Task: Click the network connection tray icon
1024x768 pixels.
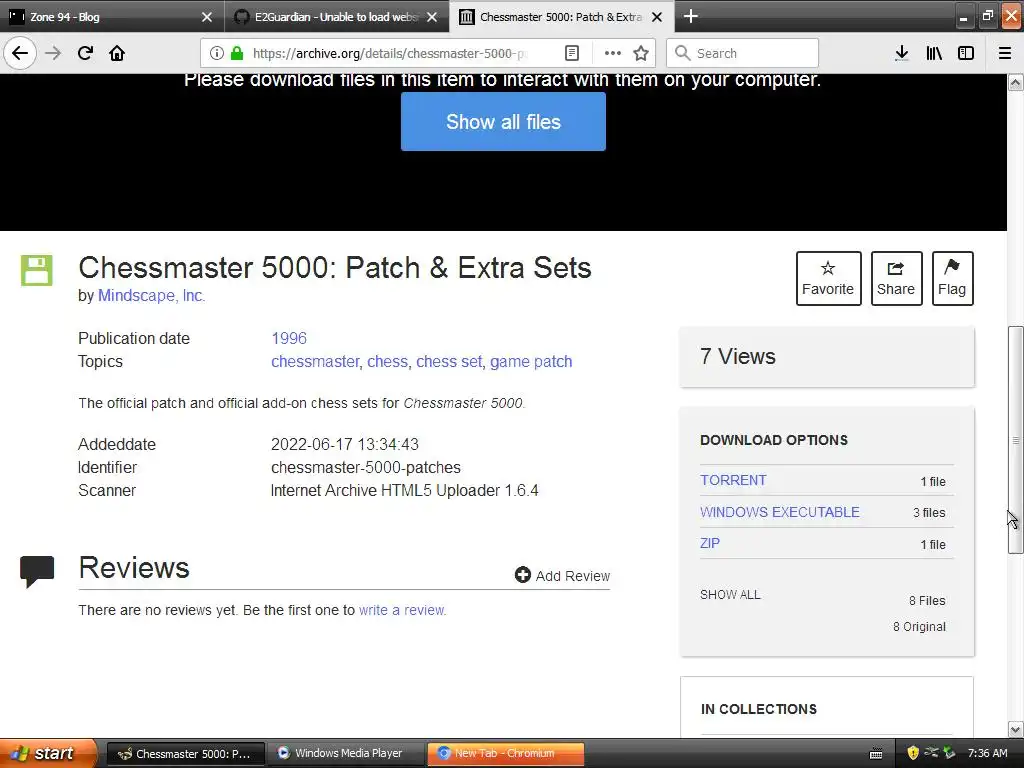Action: (x=931, y=753)
